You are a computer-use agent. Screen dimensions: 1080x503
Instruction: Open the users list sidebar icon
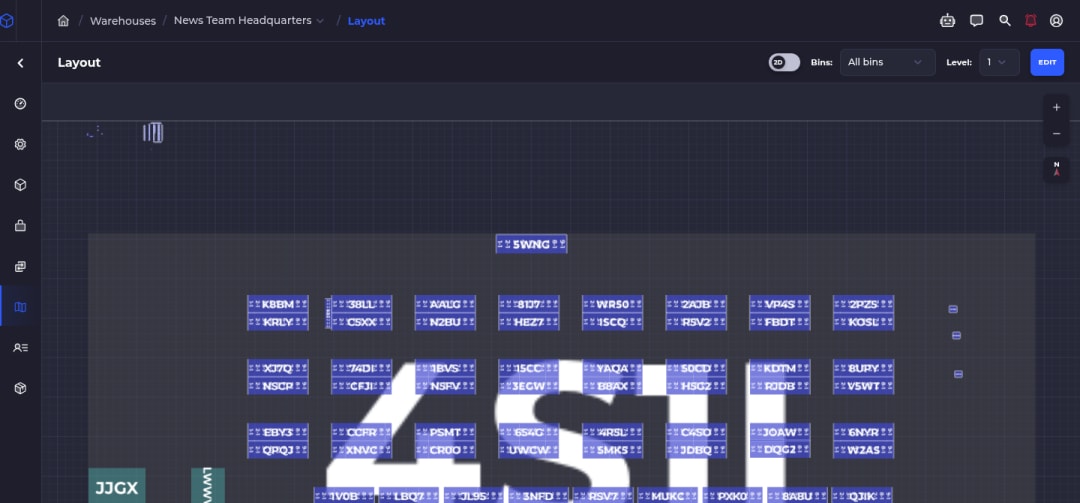(21, 348)
